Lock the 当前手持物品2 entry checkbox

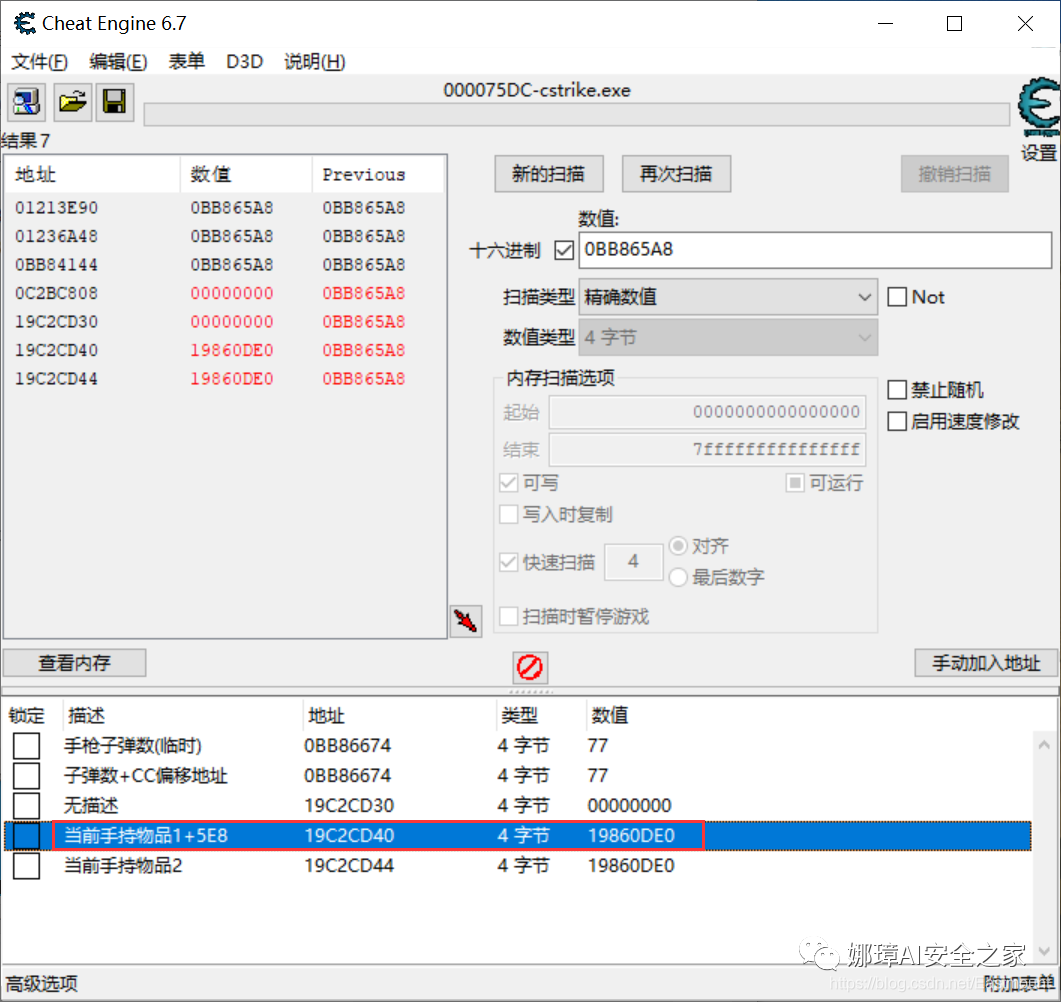pyautogui.click(x=26, y=865)
